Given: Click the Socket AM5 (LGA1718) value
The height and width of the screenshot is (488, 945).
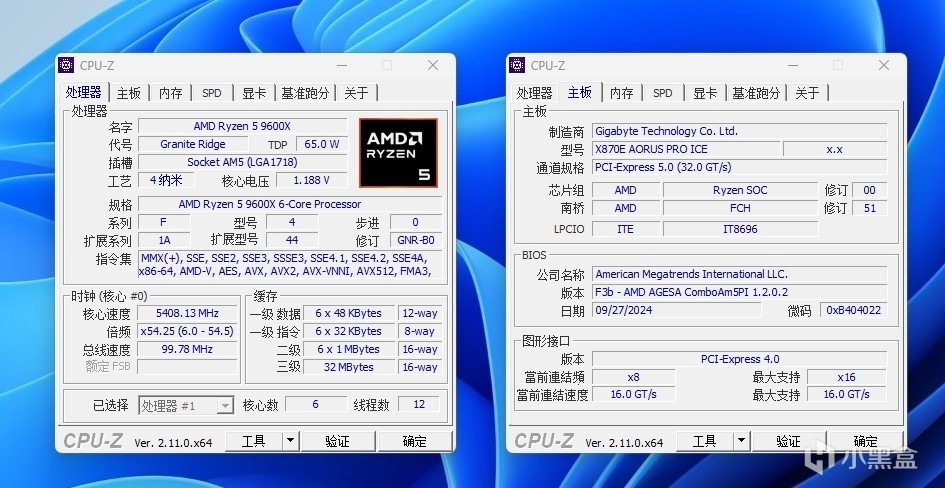Looking at the screenshot, I should pos(242,162).
